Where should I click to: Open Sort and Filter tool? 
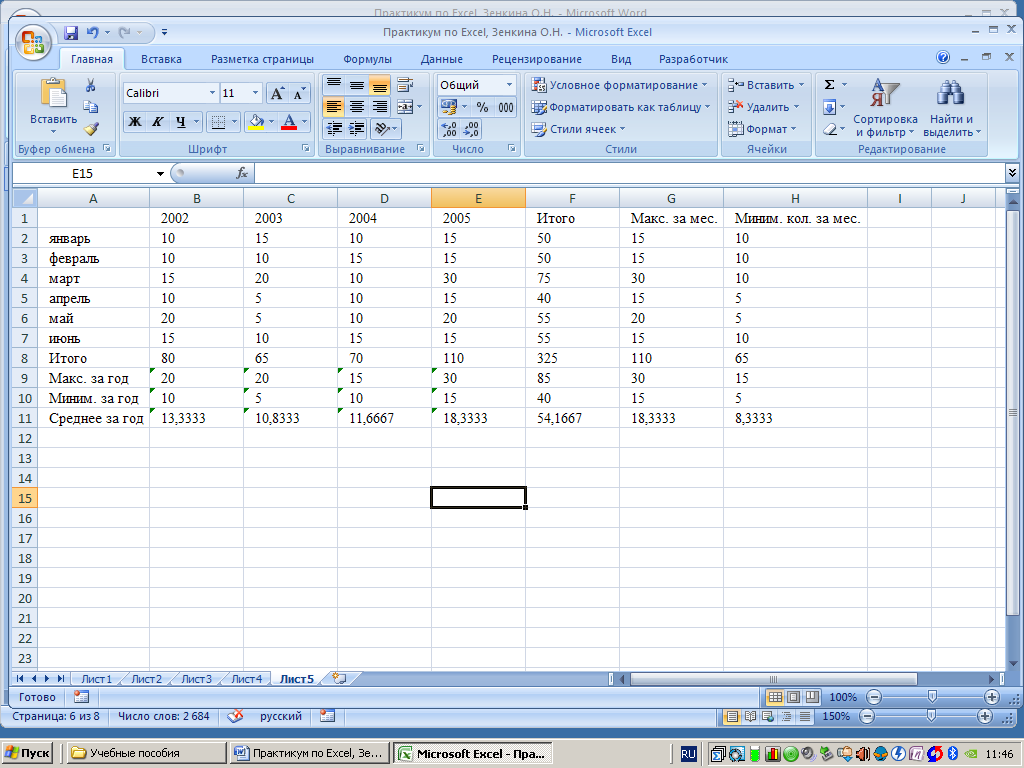point(885,108)
